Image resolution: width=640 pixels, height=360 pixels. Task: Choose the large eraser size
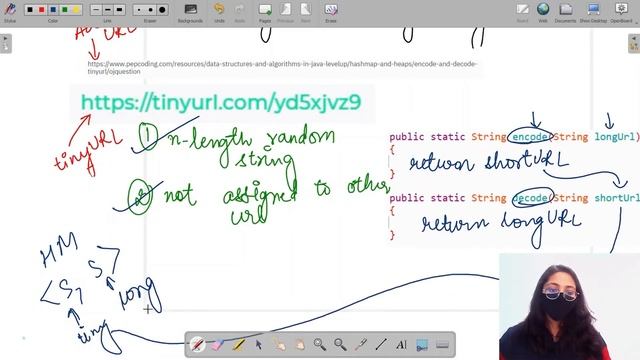pos(162,9)
